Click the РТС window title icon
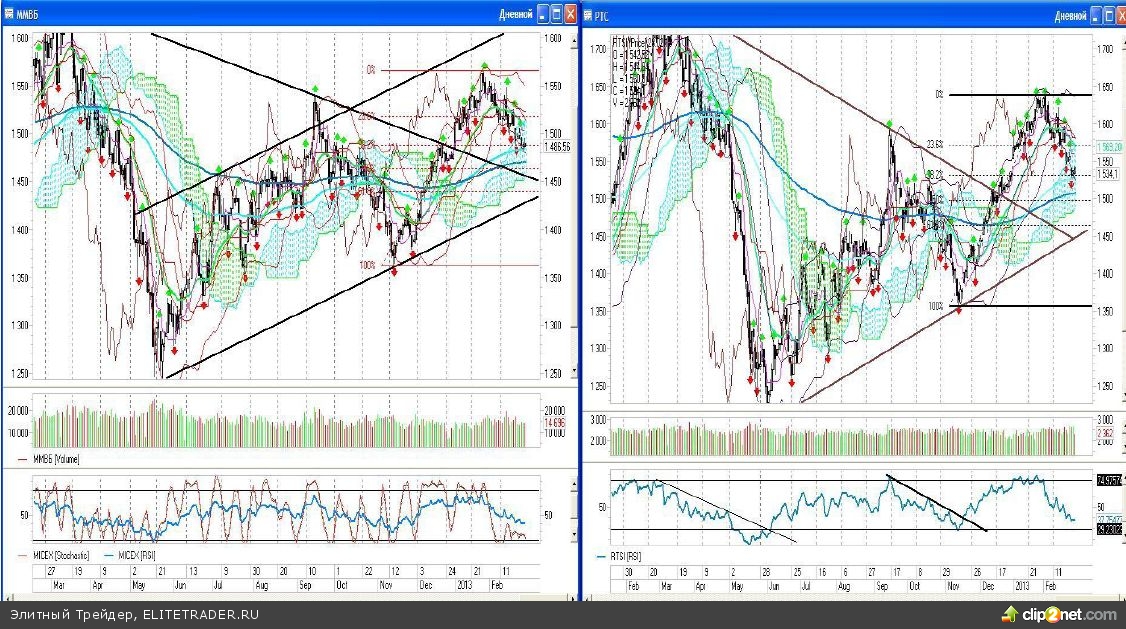This screenshot has width=1126, height=629. tap(588, 15)
